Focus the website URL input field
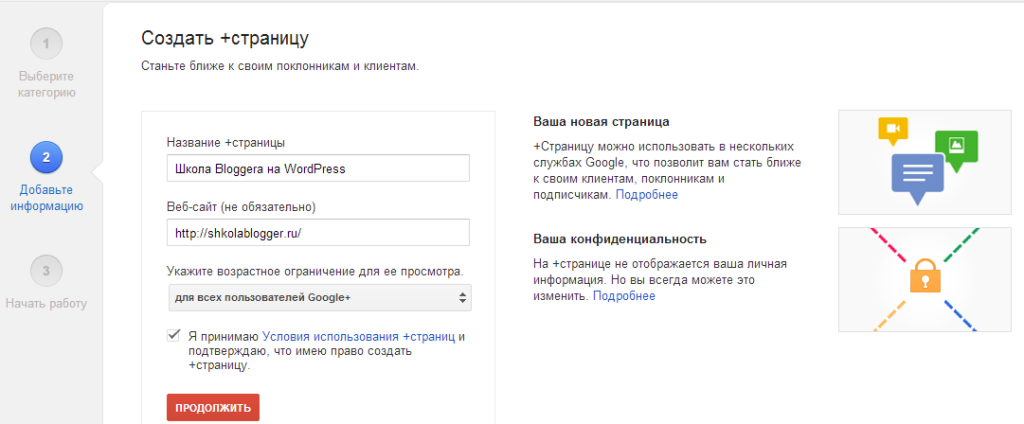 click(x=318, y=233)
